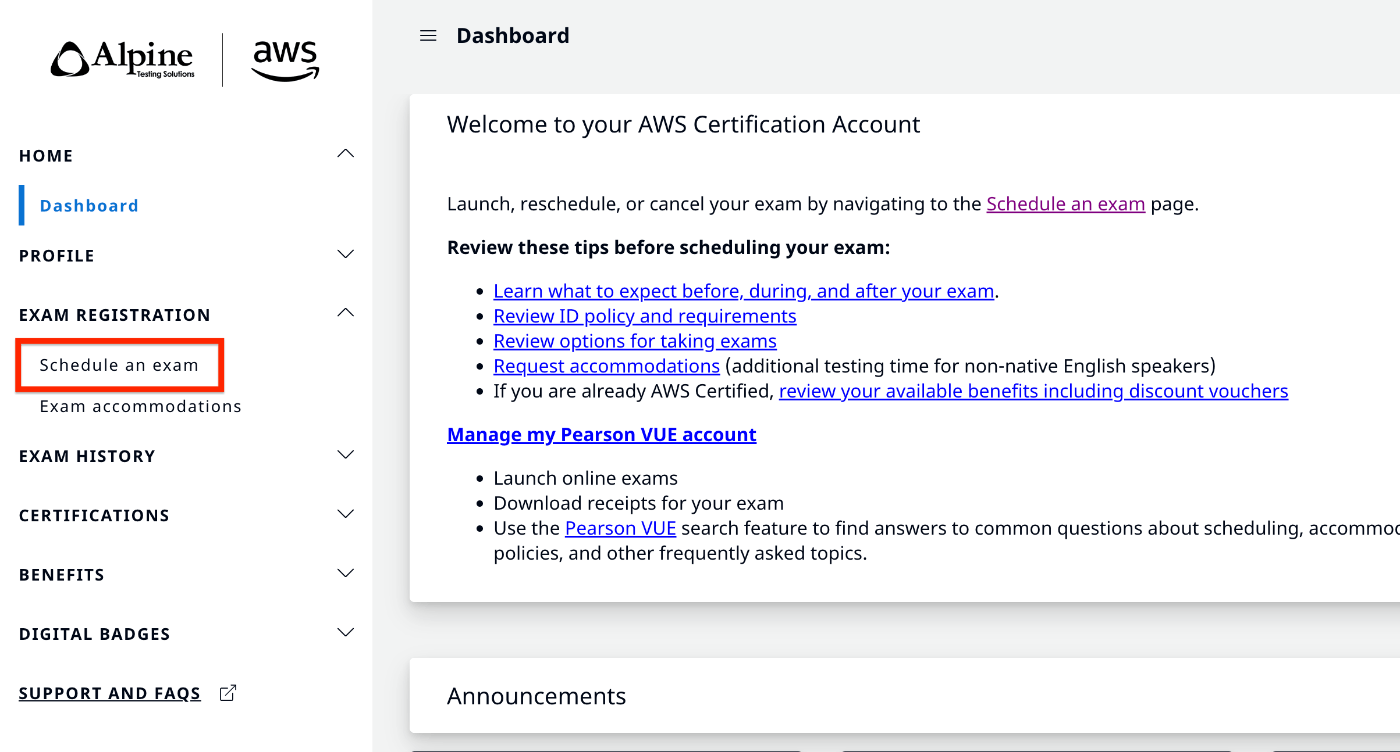The height and width of the screenshot is (752, 1400).
Task: Click the hamburger menu icon beside Dashboard
Action: click(x=428, y=36)
